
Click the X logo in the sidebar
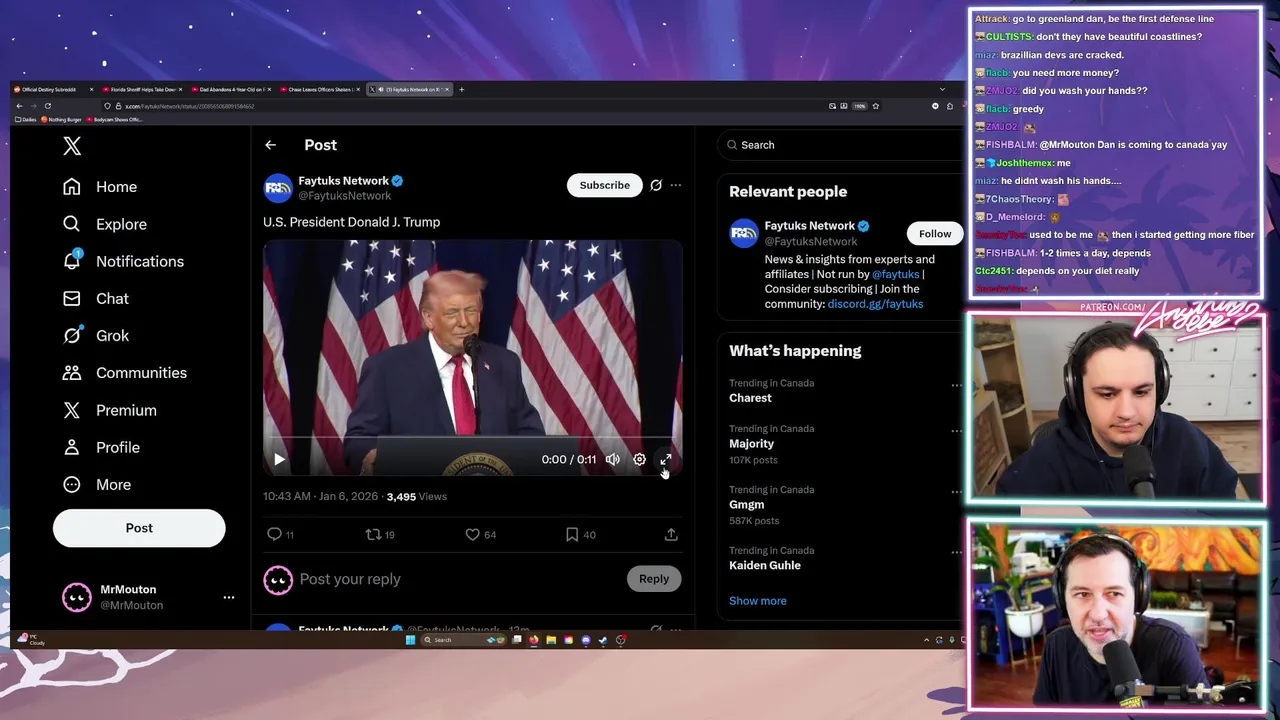[72, 146]
